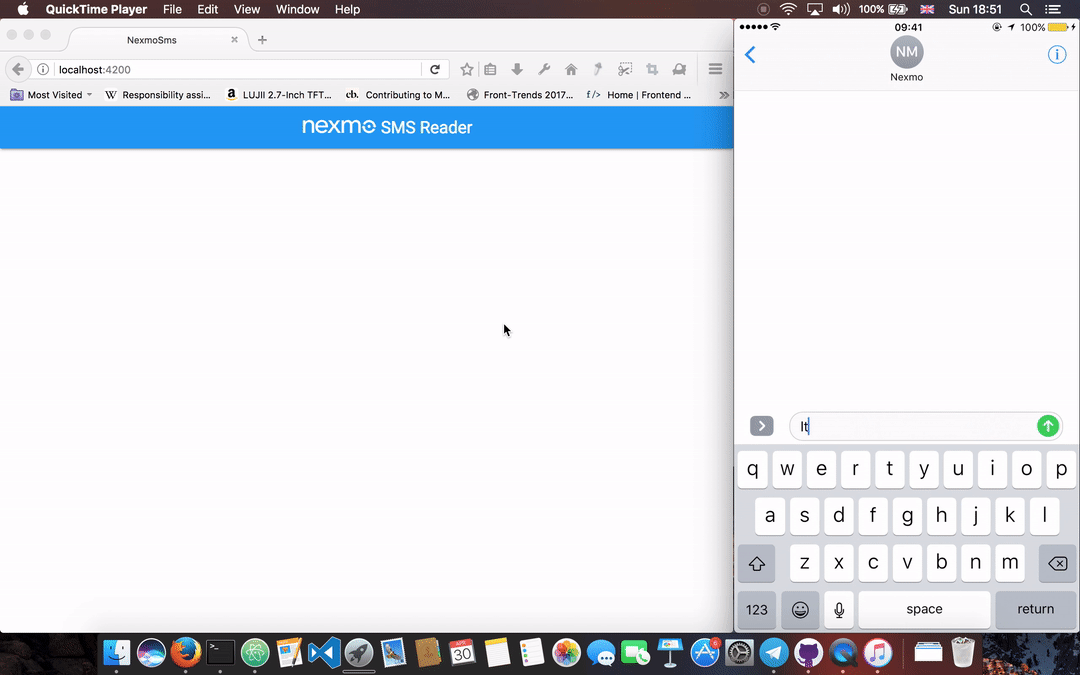Open the Firefox hamburger menu
Viewport: 1080px width, 675px height.
pos(716,70)
